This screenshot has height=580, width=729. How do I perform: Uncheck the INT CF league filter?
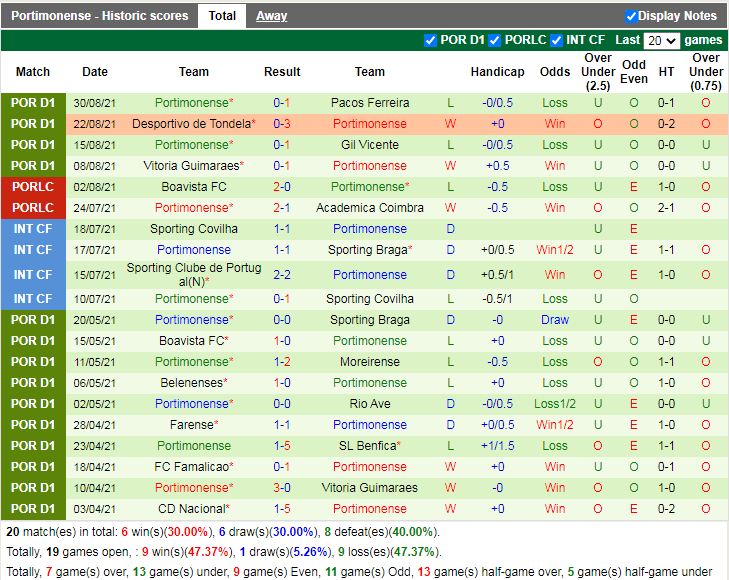point(556,40)
